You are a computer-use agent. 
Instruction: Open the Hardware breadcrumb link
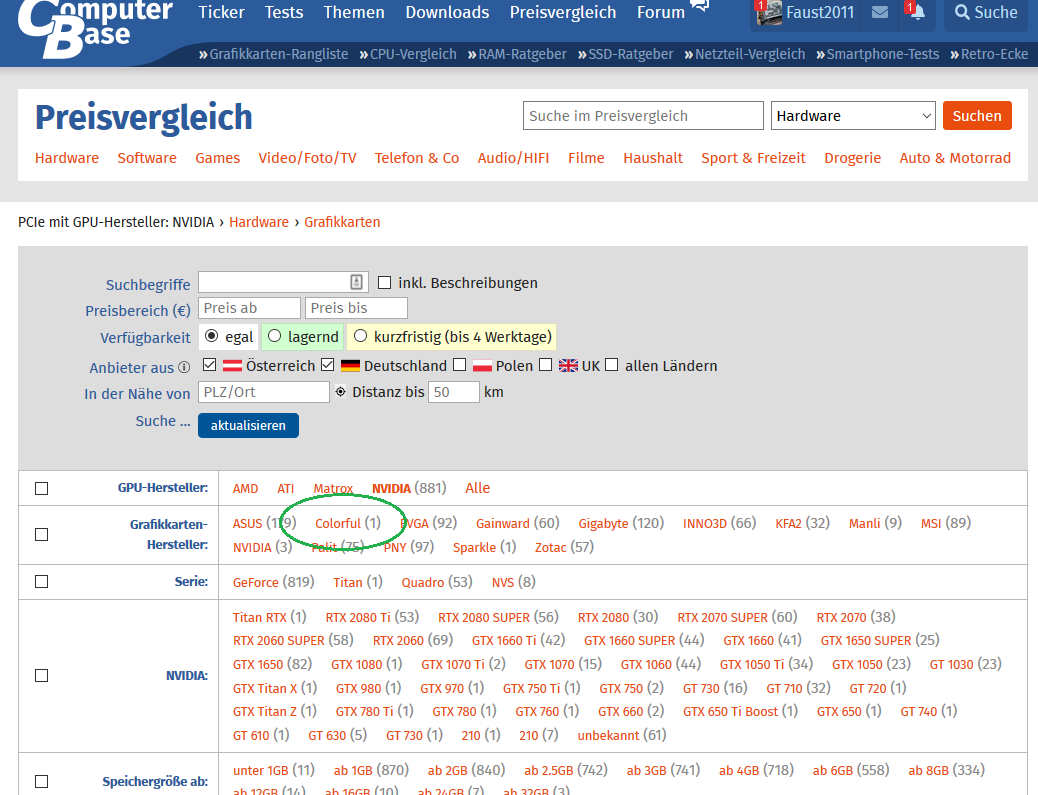[x=259, y=222]
